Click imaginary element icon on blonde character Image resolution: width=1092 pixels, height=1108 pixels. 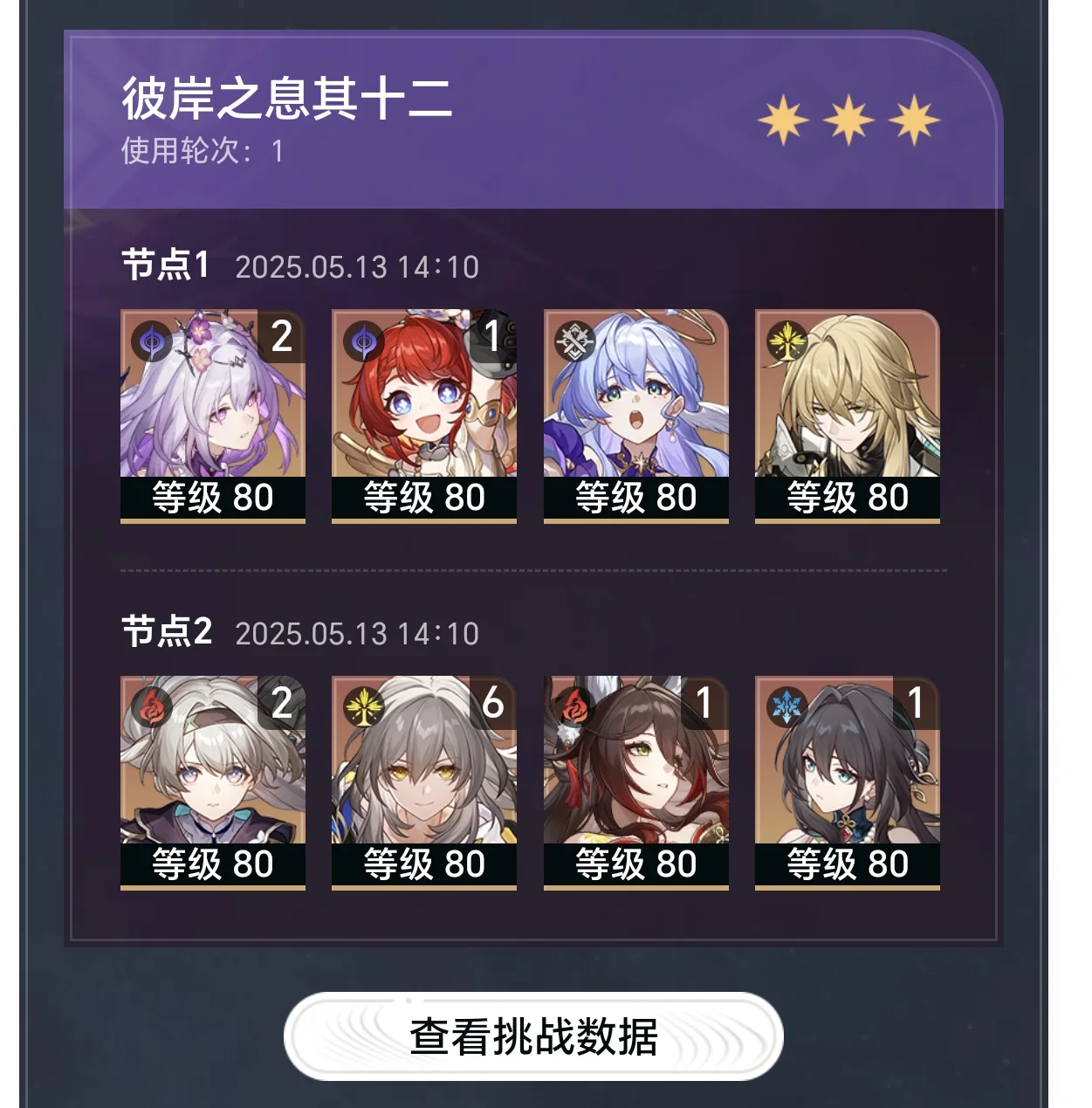(x=786, y=341)
